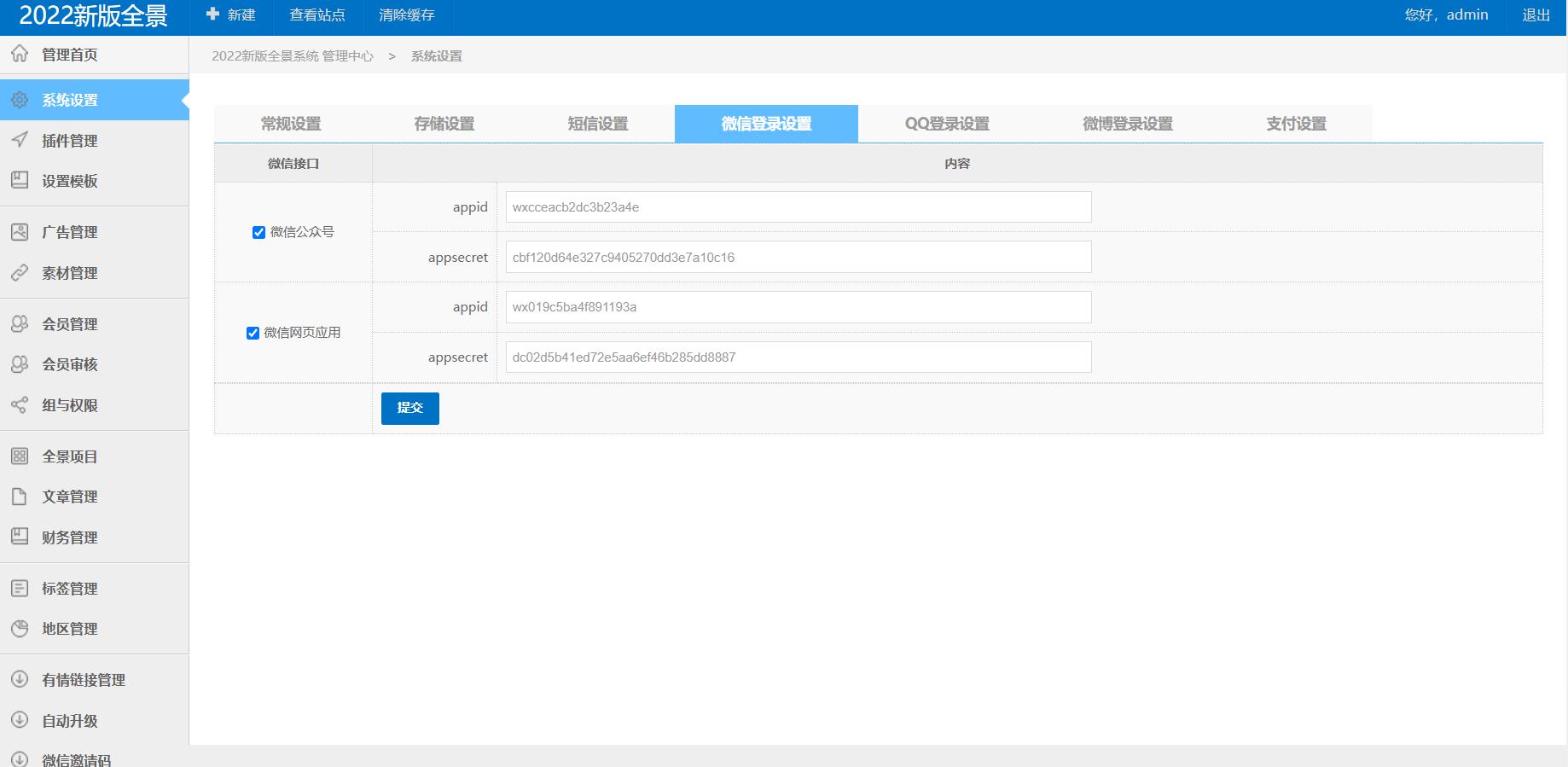The width and height of the screenshot is (1568, 767).
Task: Click the 内容 column header
Action: coord(957,164)
